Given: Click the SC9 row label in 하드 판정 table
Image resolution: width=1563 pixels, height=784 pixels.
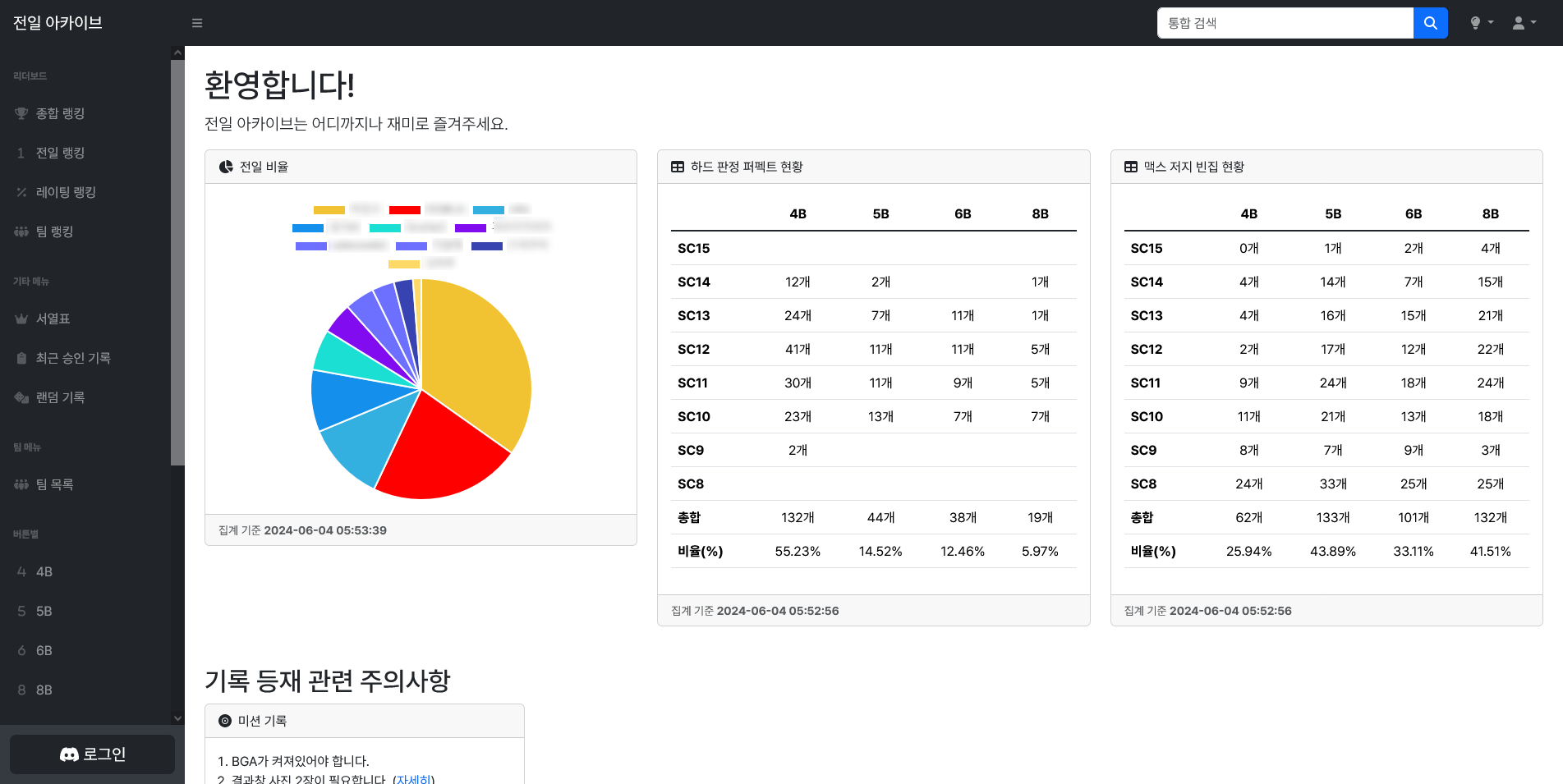Looking at the screenshot, I should [x=691, y=450].
